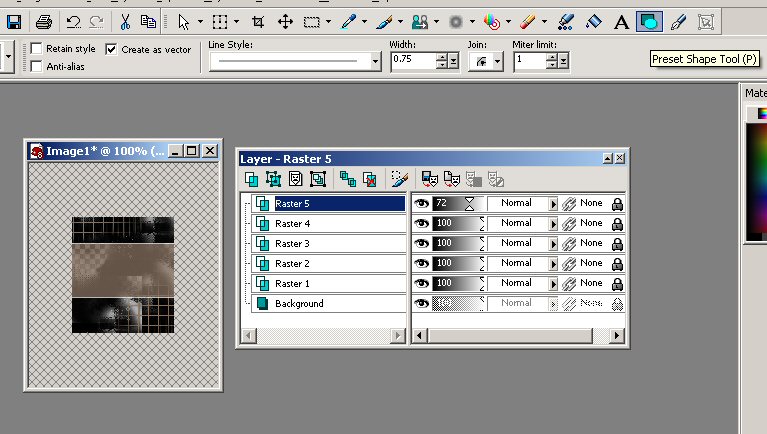Uncheck Create as vector option
Image resolution: width=767 pixels, height=434 pixels.
(111, 49)
